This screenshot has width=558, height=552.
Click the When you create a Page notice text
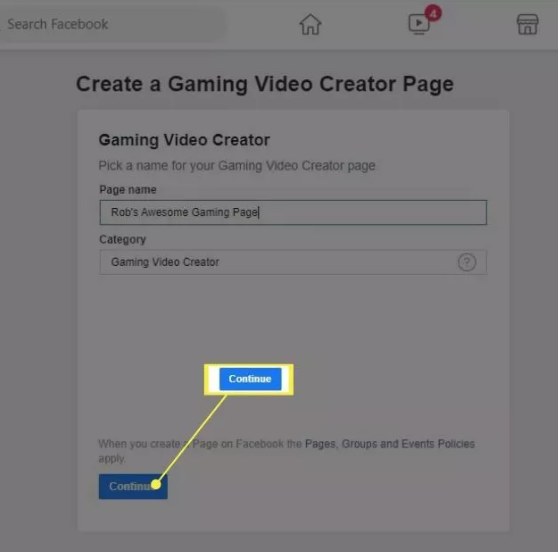tap(286, 451)
